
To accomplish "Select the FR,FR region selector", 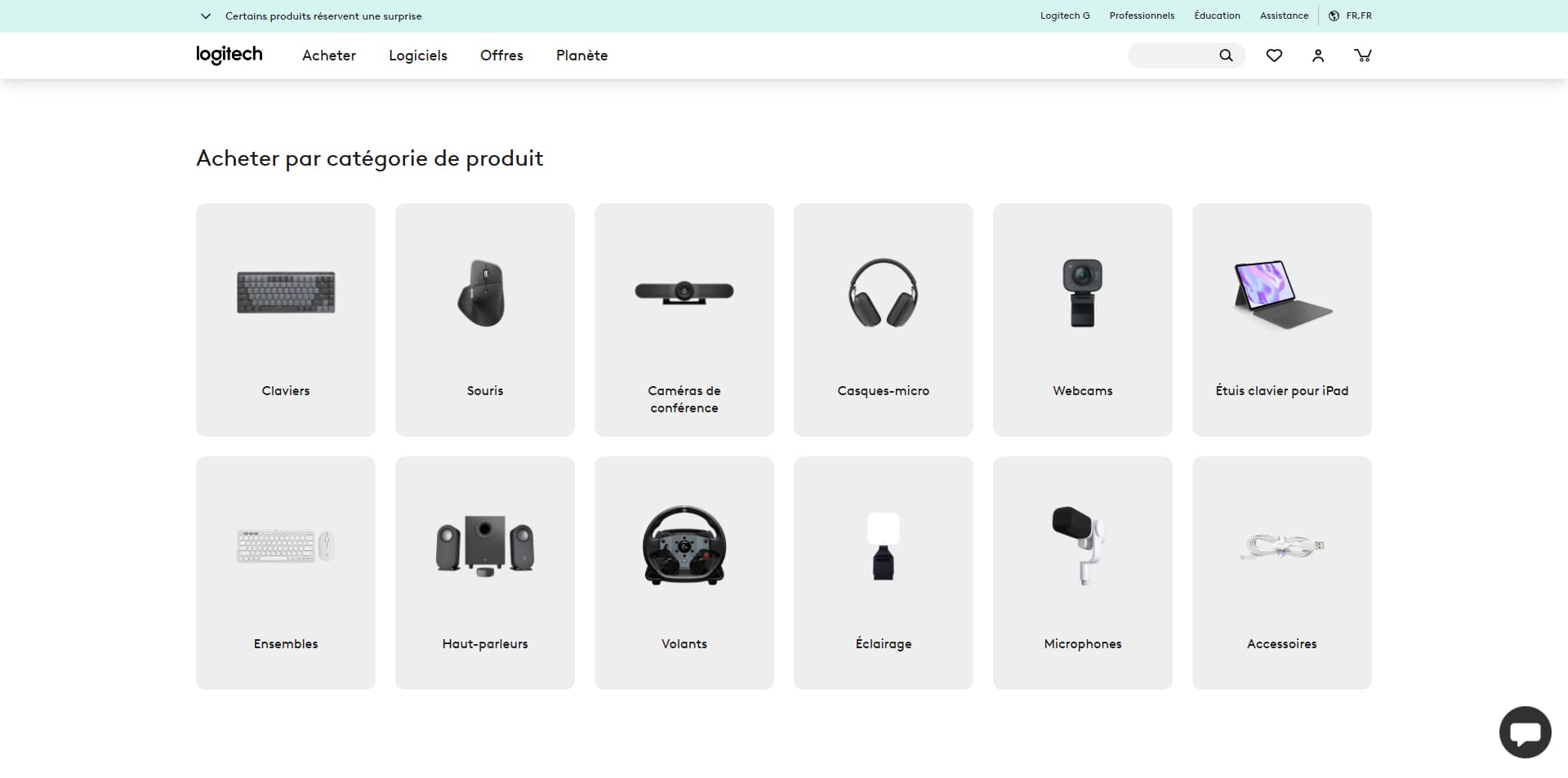I will tap(1359, 16).
